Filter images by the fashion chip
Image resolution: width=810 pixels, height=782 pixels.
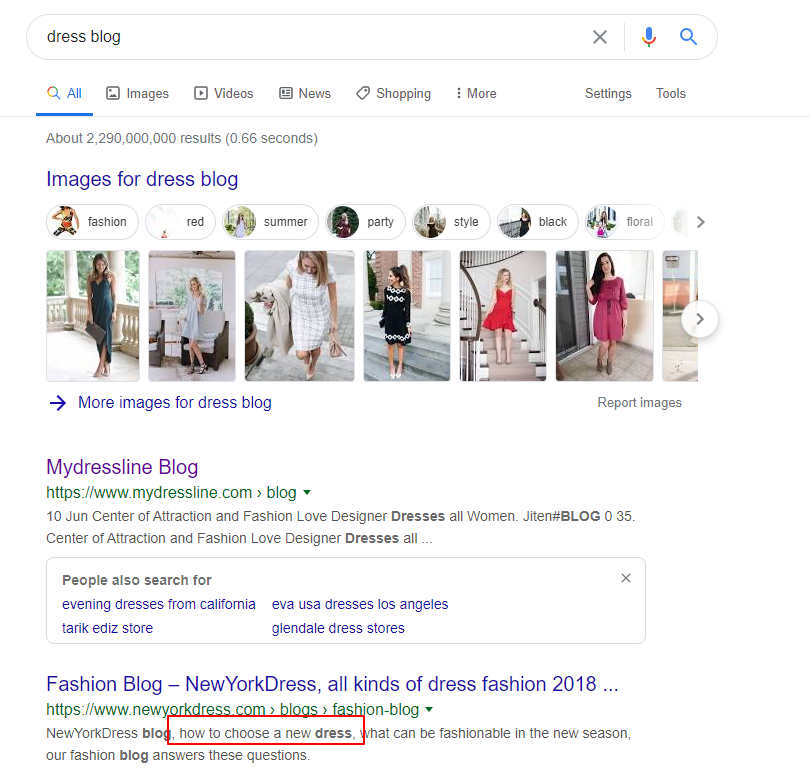click(x=92, y=222)
